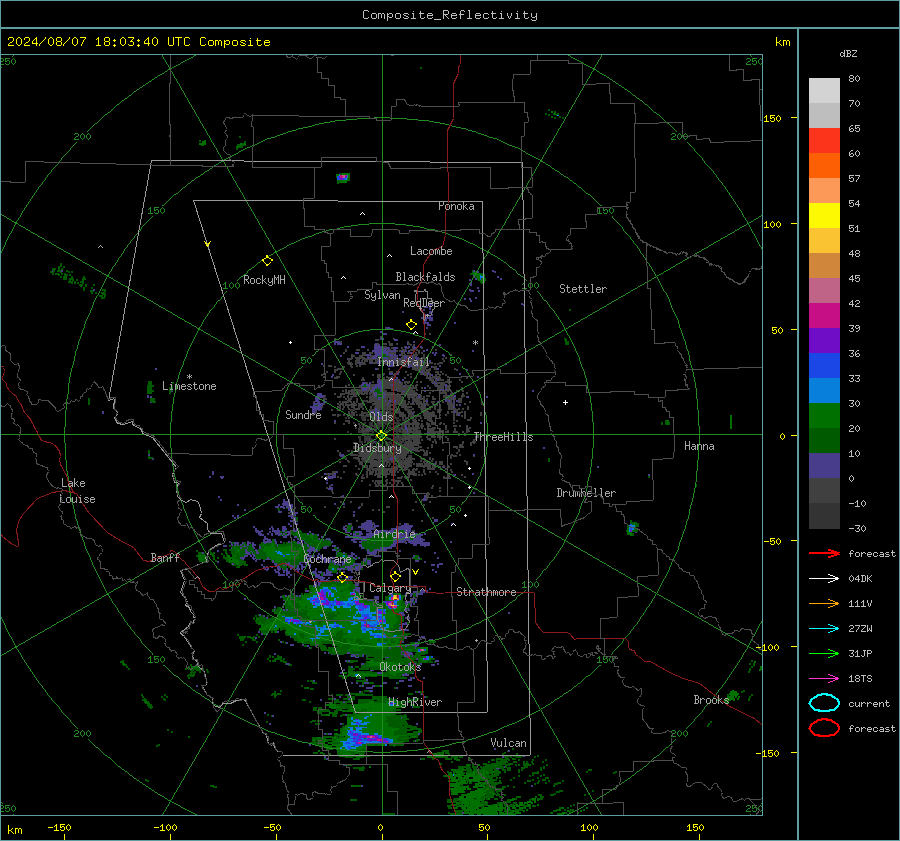Pick the royal blue 33-36 dBZ swatch
This screenshot has height=841, width=900.
(x=824, y=365)
